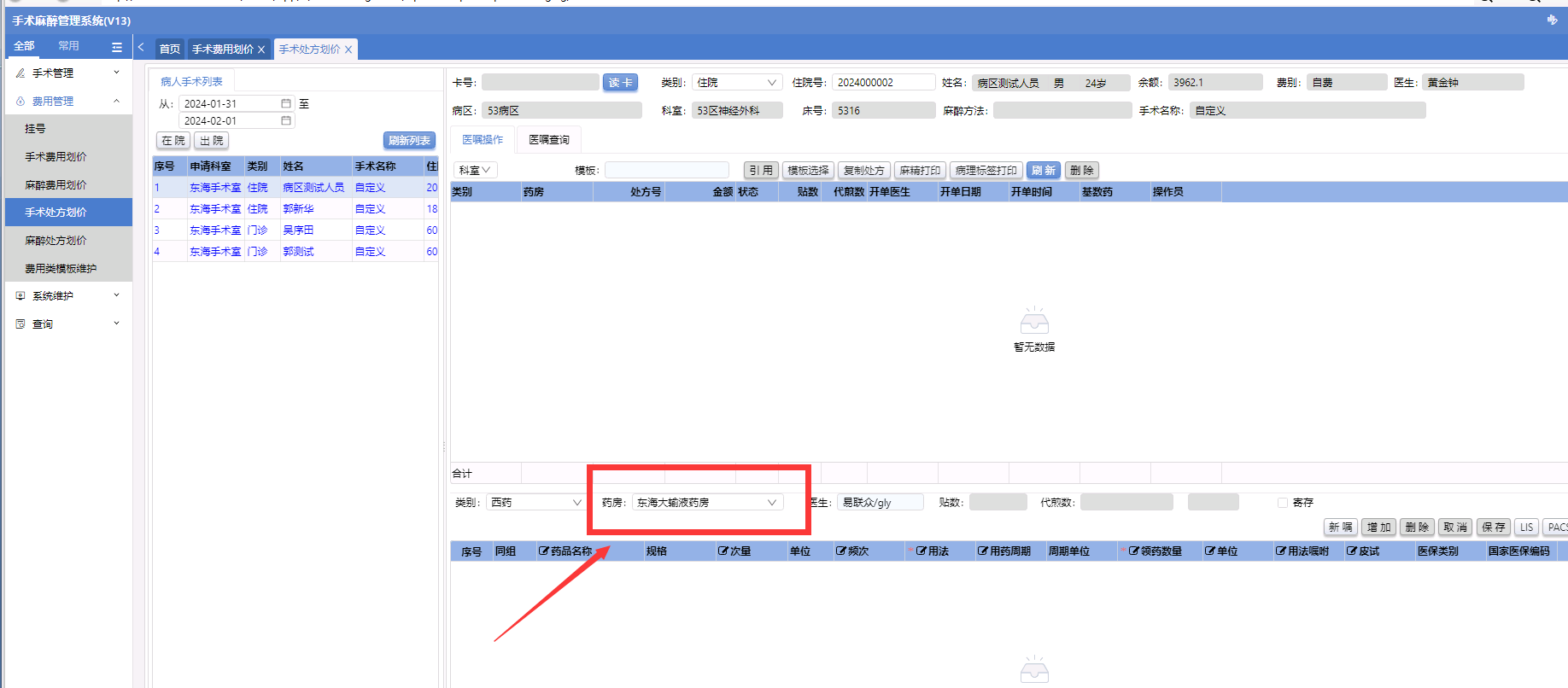Click the 手术管理 pen icon
The width and height of the screenshot is (1568, 688).
pyautogui.click(x=20, y=73)
